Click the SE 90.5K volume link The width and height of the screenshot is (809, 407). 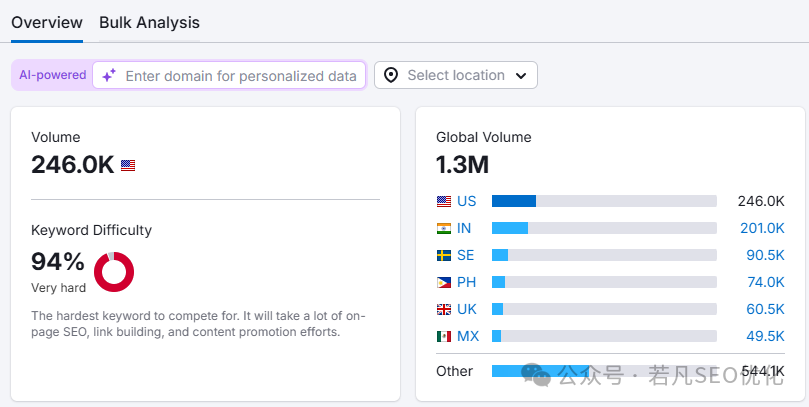(764, 255)
